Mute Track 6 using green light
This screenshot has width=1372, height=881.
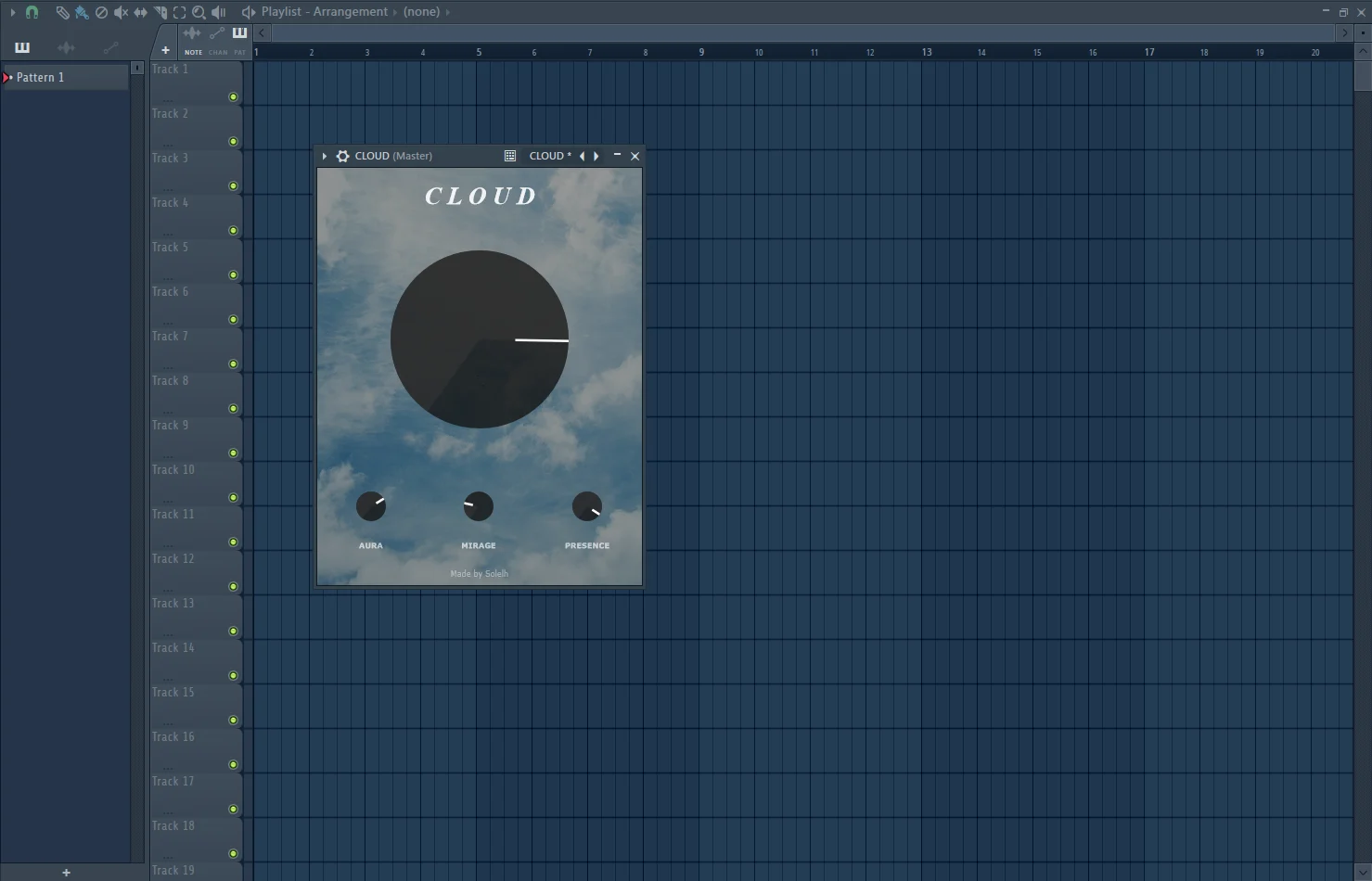233,320
